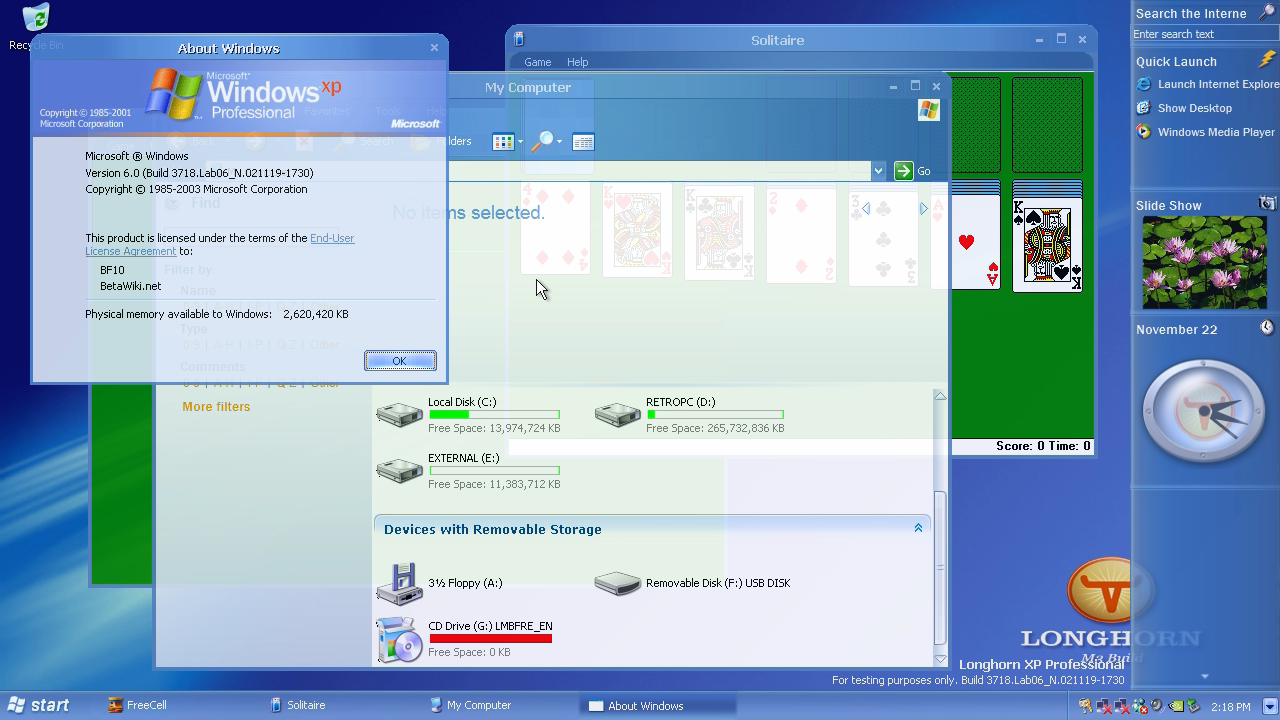Click the Solitaire title bar icon

(x=519, y=39)
